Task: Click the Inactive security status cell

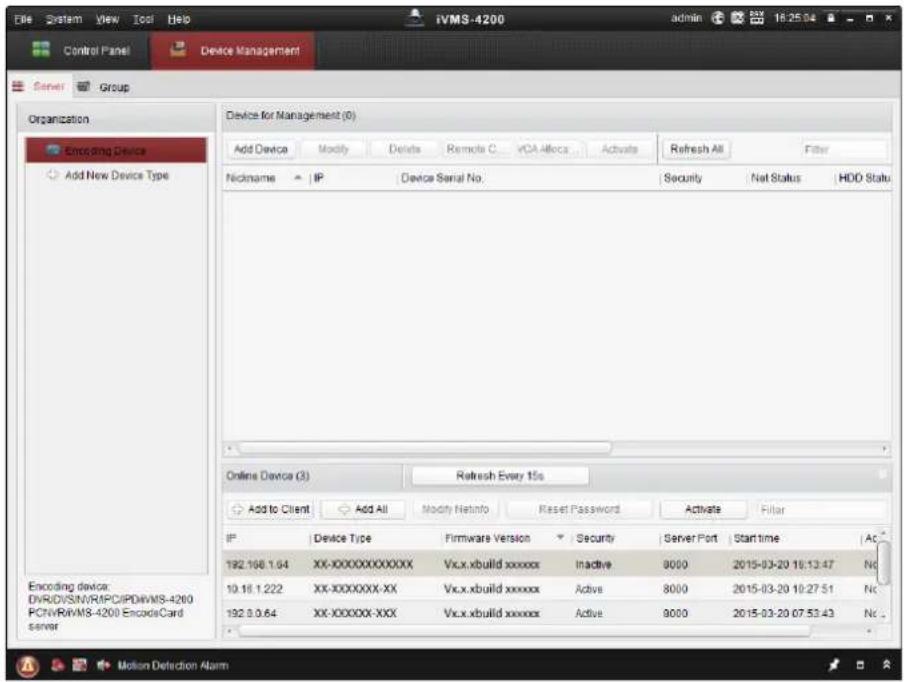Action: pos(594,564)
